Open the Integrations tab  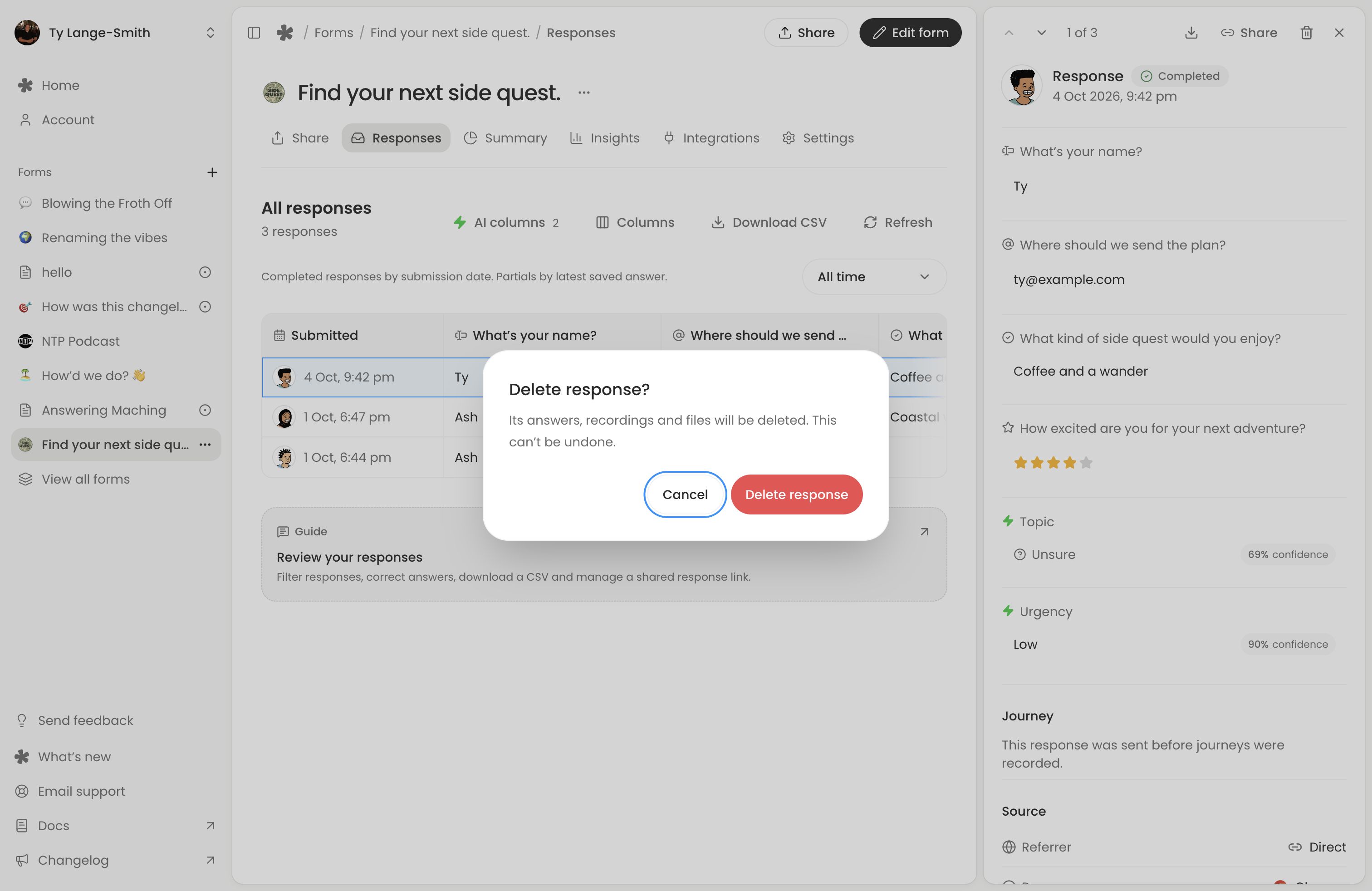click(x=711, y=138)
